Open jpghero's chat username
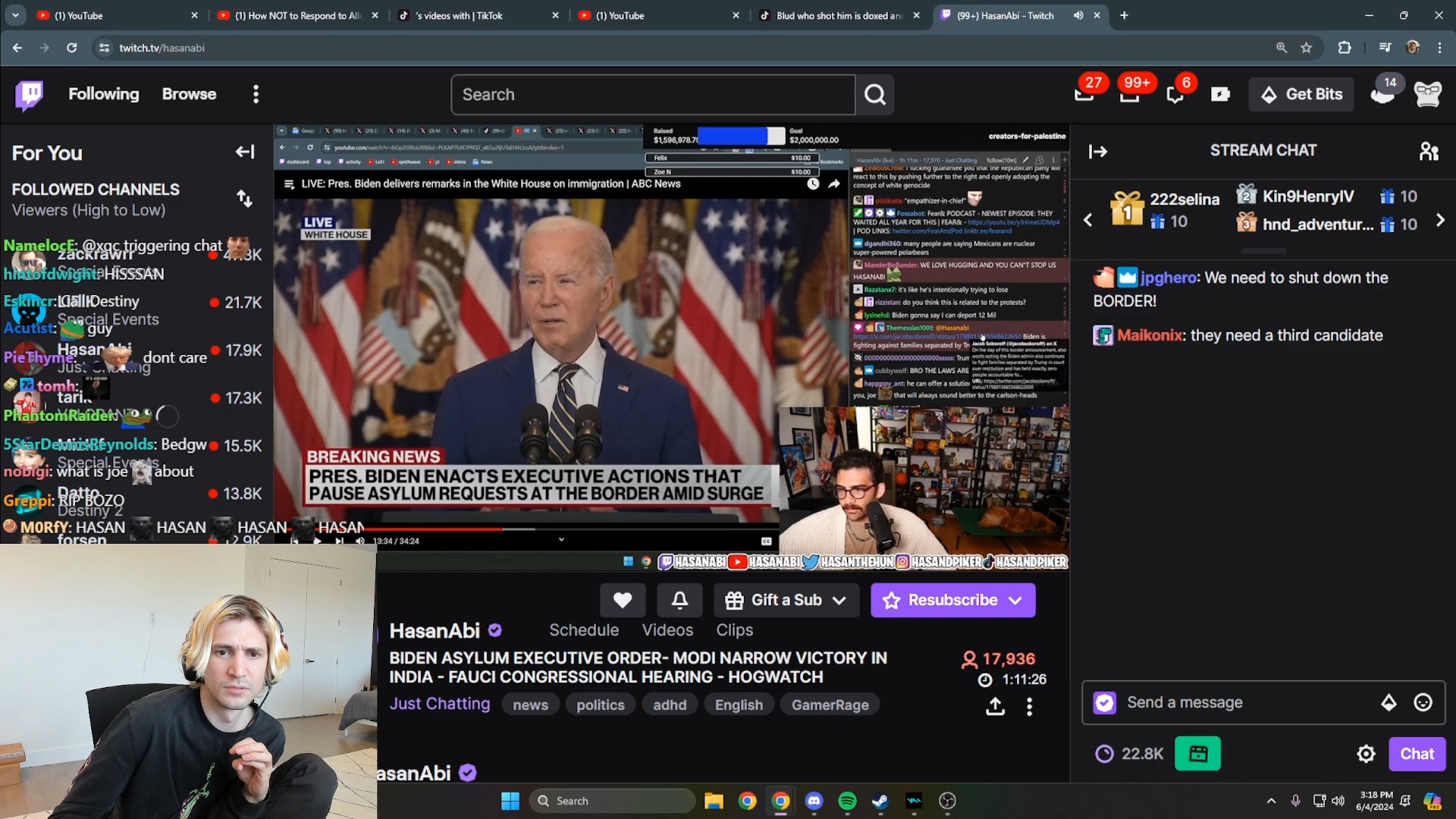 (x=1168, y=278)
